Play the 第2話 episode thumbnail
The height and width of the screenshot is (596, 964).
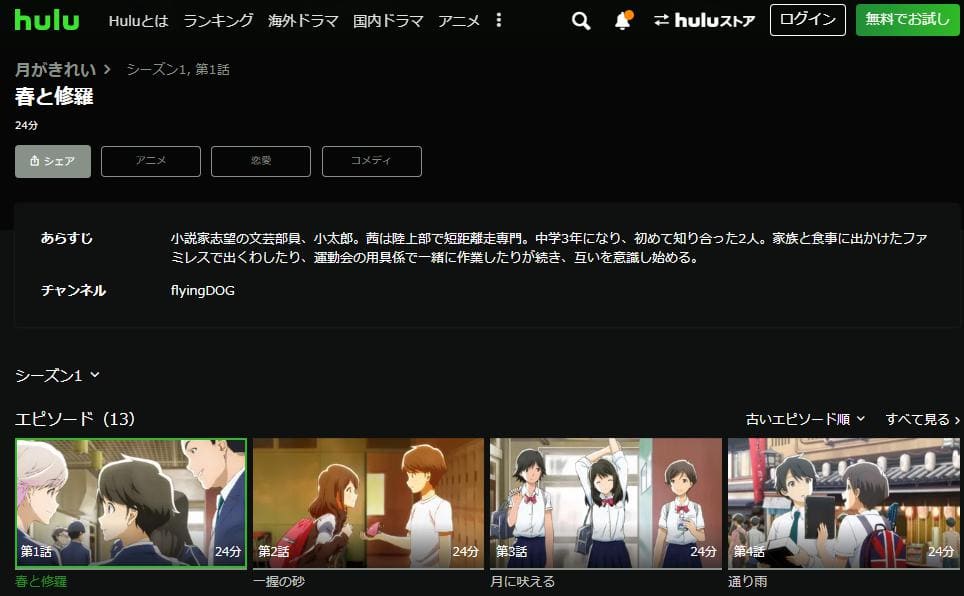[368, 503]
